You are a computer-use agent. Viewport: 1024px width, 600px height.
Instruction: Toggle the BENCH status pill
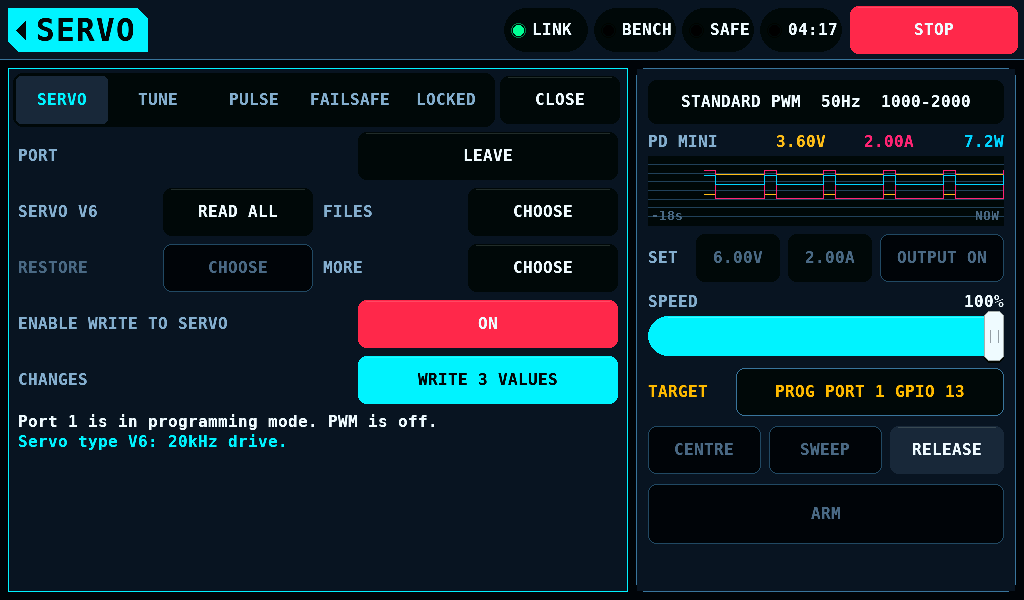point(635,30)
